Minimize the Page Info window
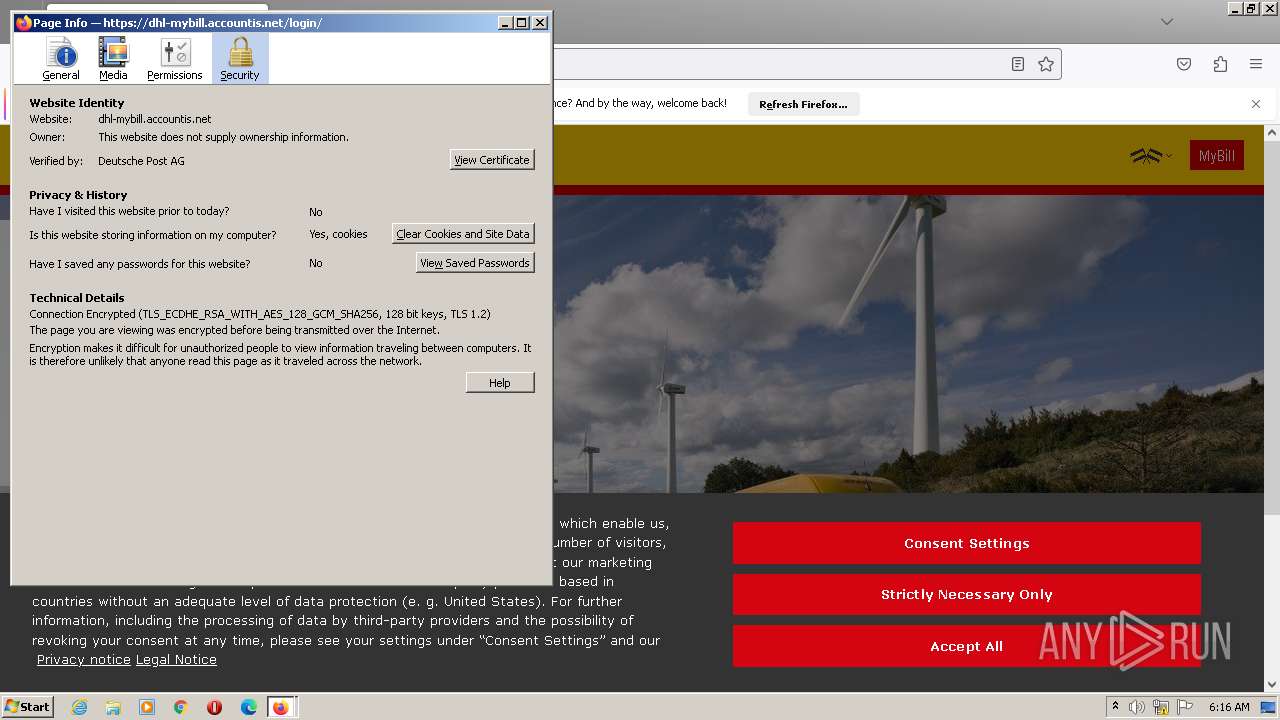1280x720 pixels. (x=506, y=22)
